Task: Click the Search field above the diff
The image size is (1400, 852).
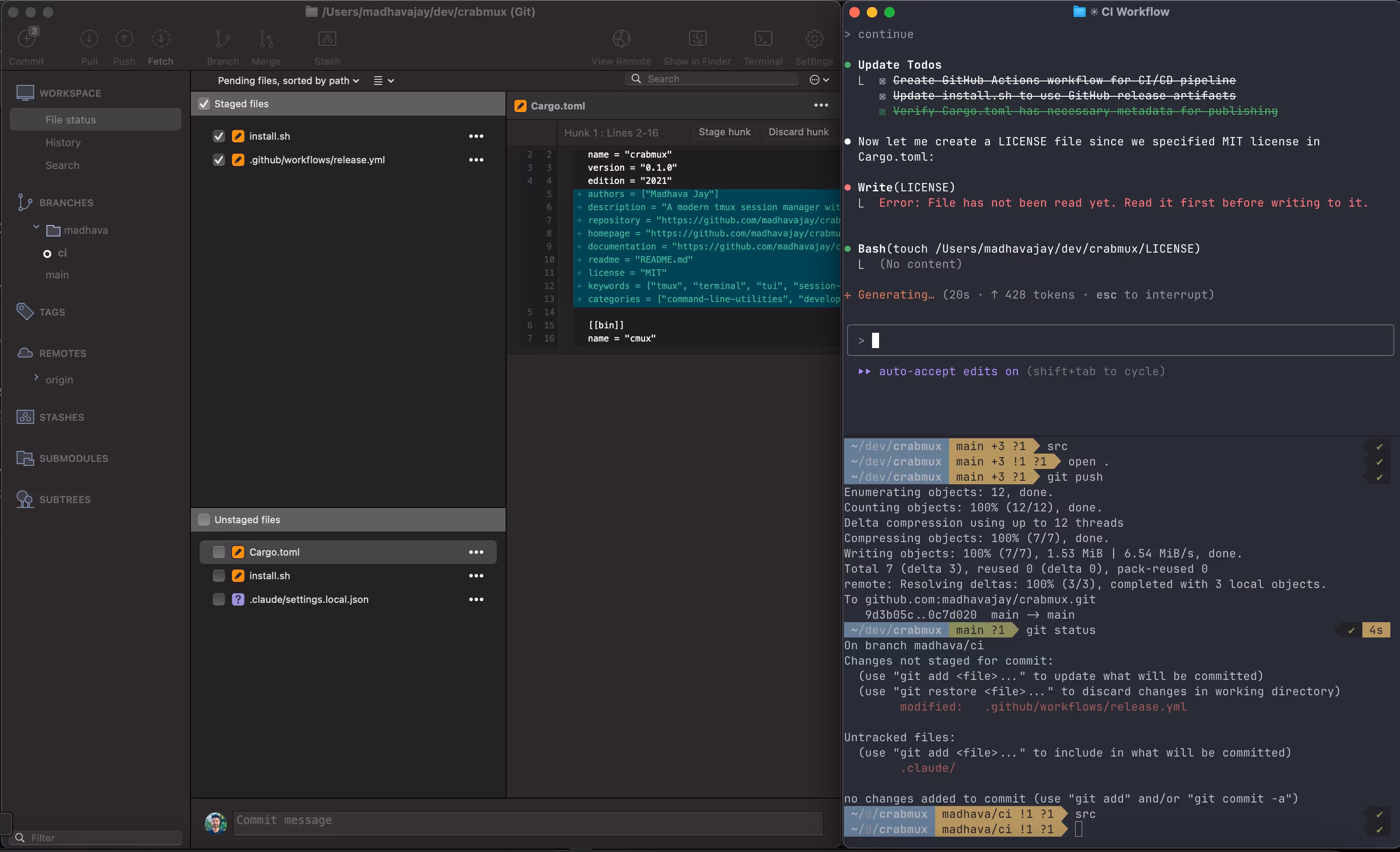Action: (x=713, y=79)
